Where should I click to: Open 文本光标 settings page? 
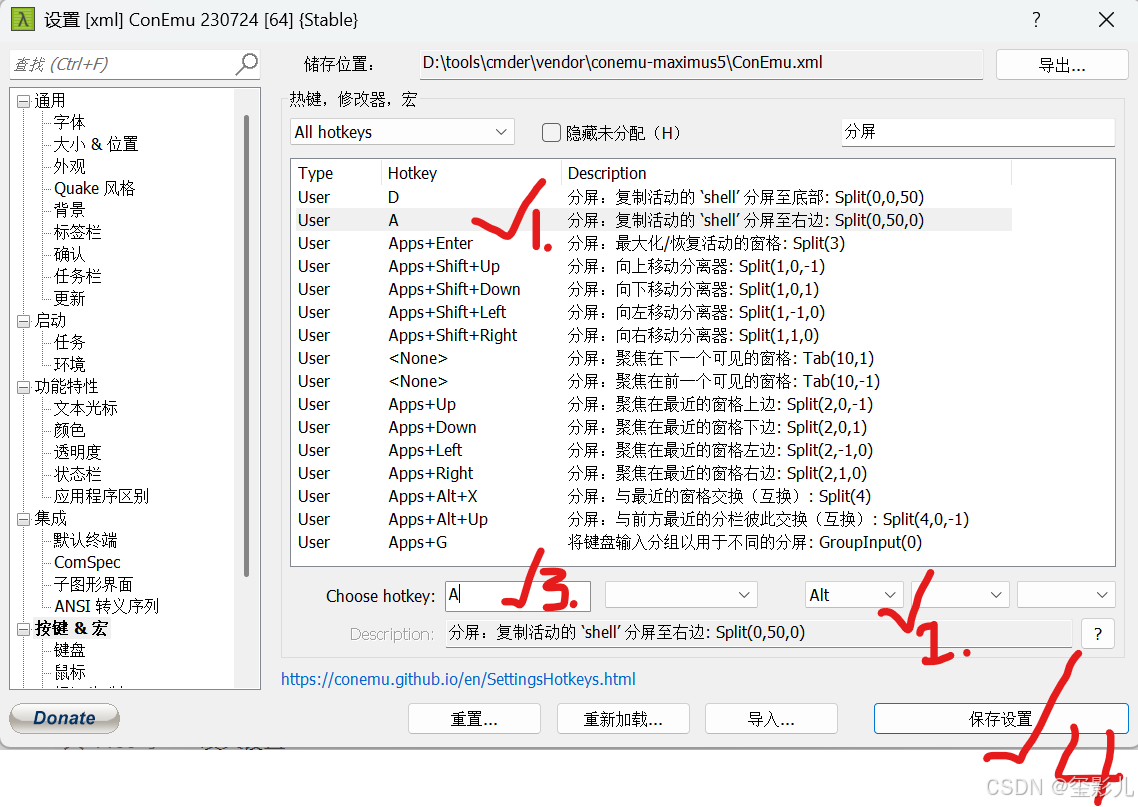[x=85, y=408]
